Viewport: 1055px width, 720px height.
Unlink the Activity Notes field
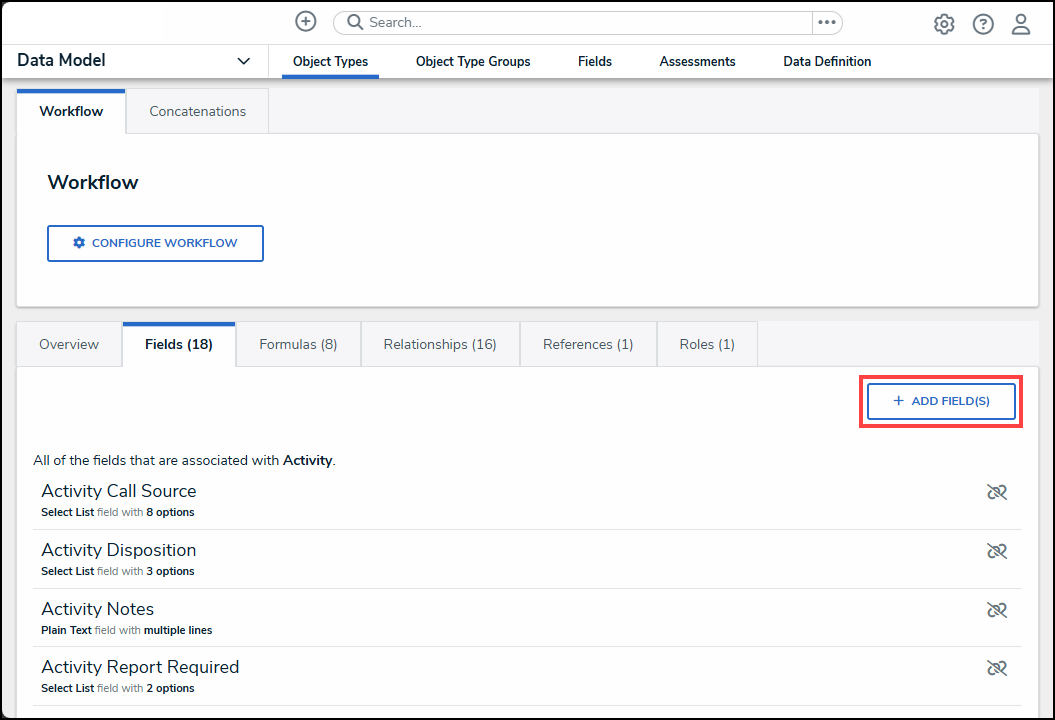996,610
